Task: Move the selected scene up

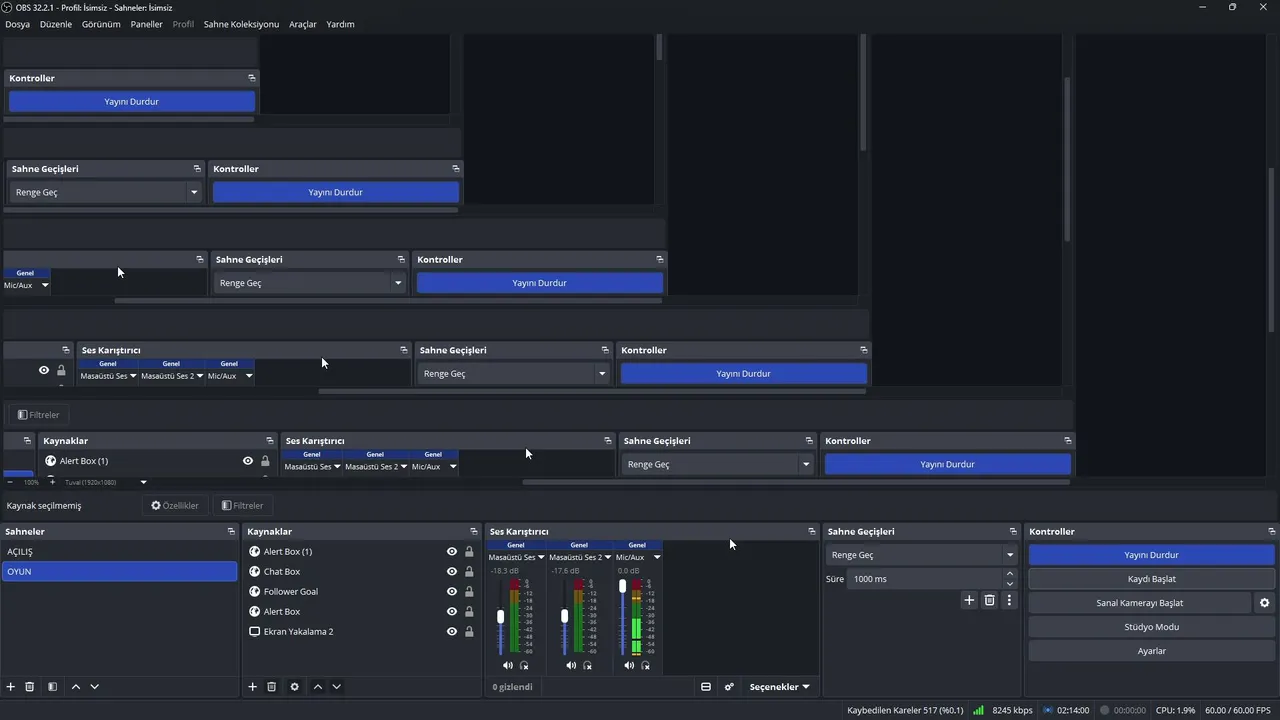Action: pos(76,687)
